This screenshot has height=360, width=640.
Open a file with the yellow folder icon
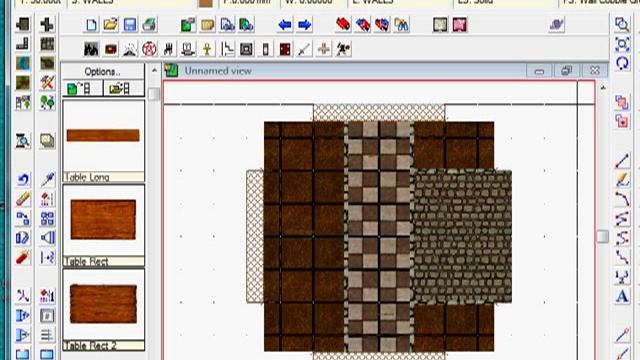click(110, 25)
